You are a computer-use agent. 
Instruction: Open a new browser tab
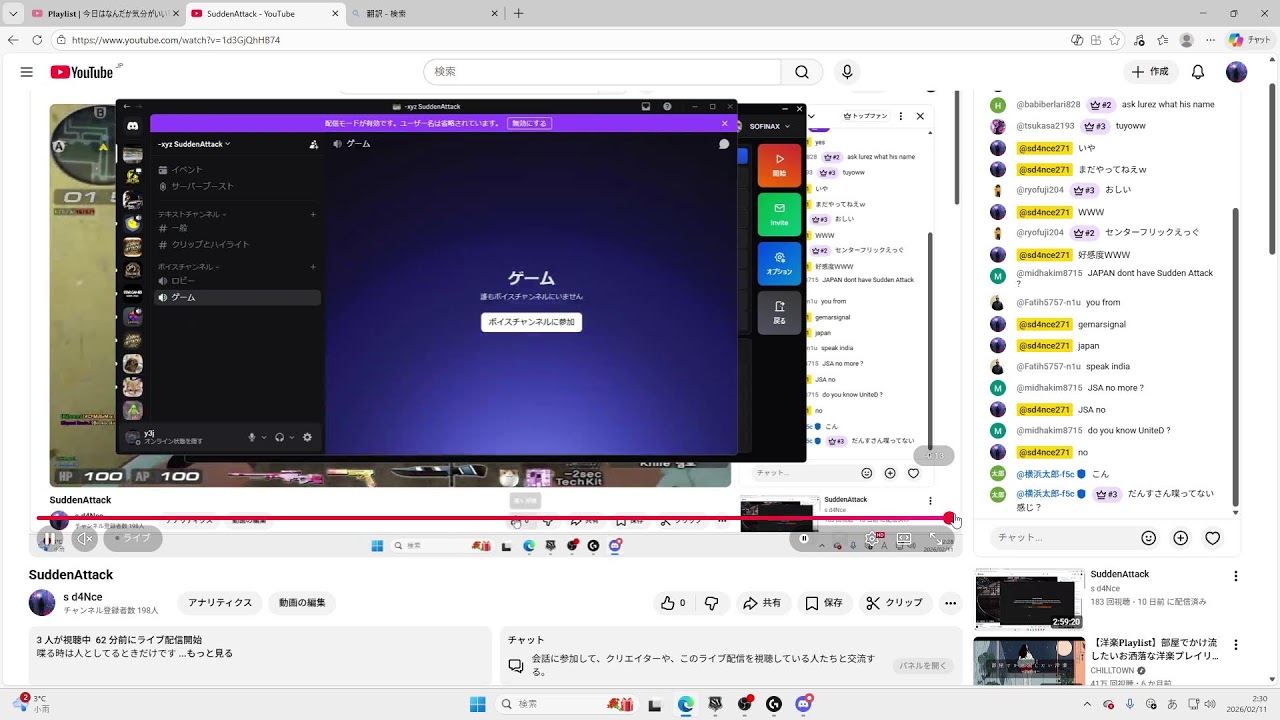pos(518,13)
